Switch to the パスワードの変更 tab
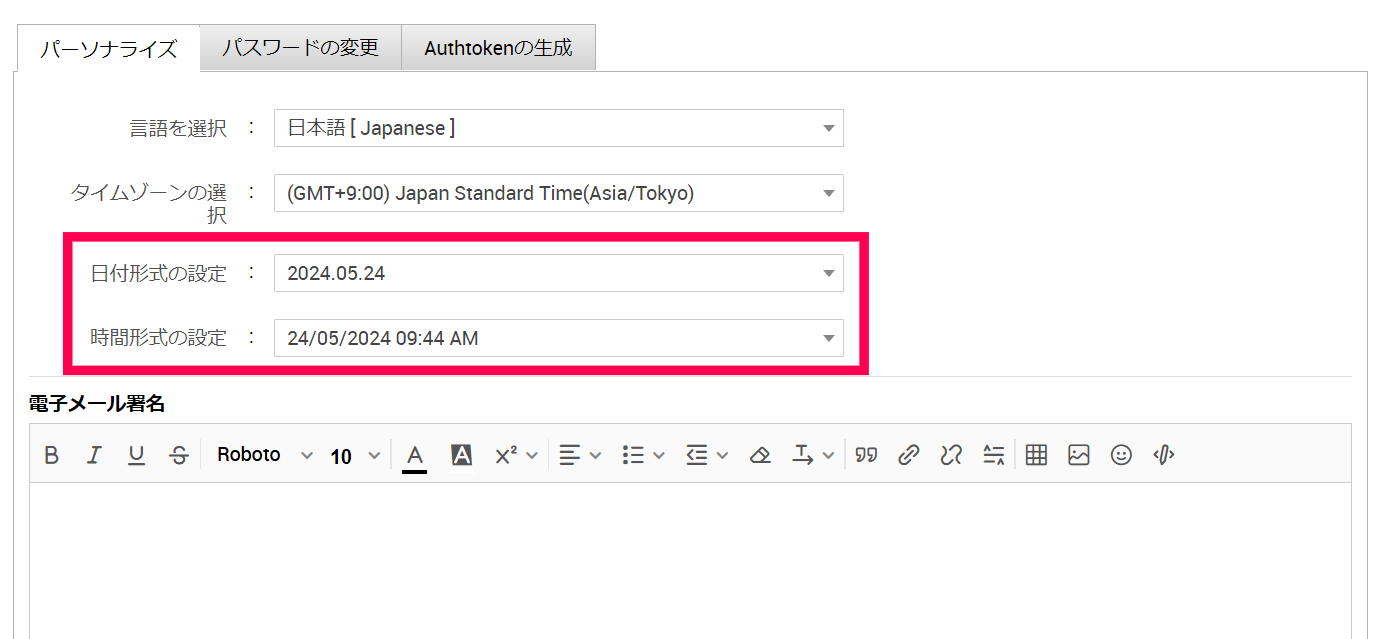The width and height of the screenshot is (1396, 639). pos(301,47)
